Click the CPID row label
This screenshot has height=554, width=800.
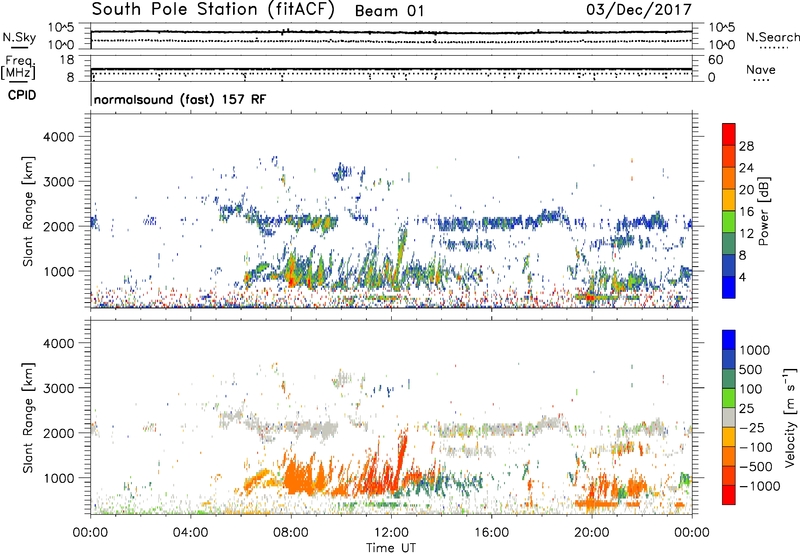click(22, 95)
